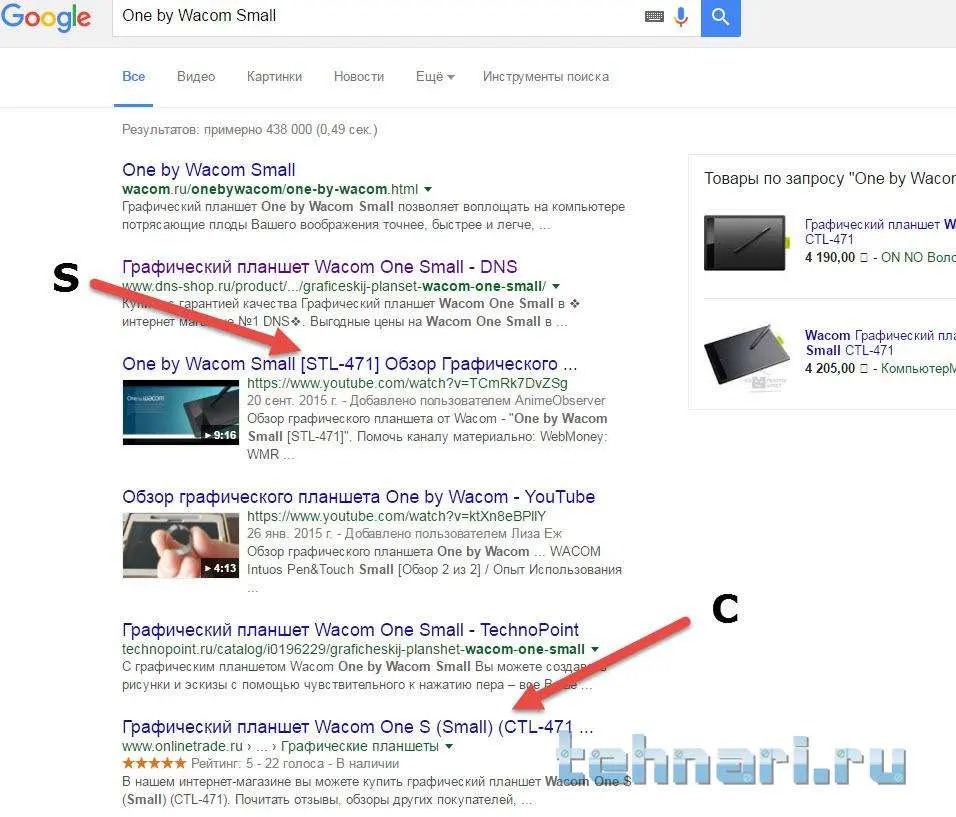Screen dimensions: 956x817
Task: Click the rating stars under onlinetrade.ru result
Action: [154, 763]
